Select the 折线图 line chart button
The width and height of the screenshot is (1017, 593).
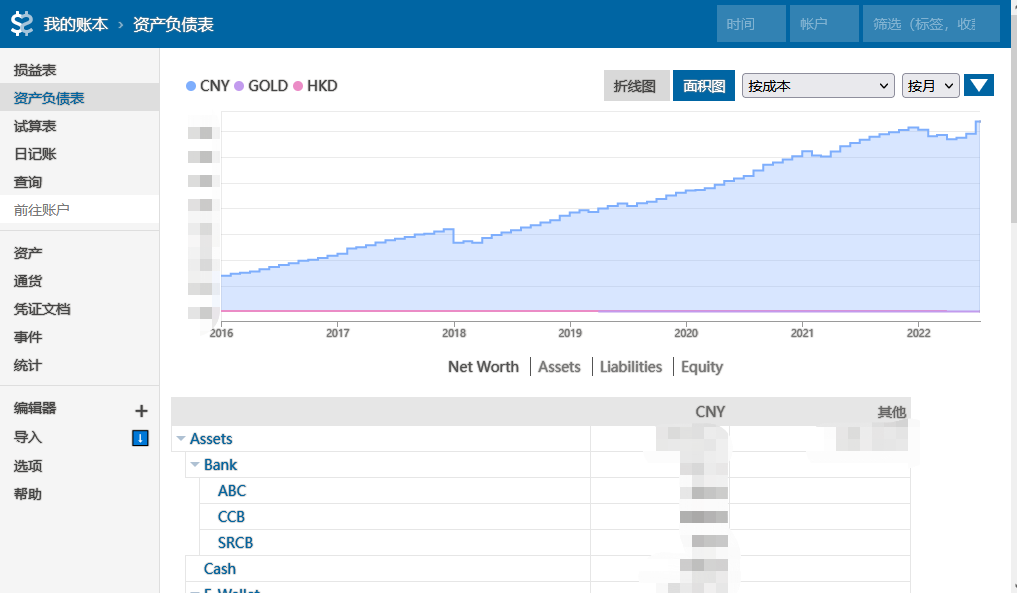pyautogui.click(x=636, y=86)
